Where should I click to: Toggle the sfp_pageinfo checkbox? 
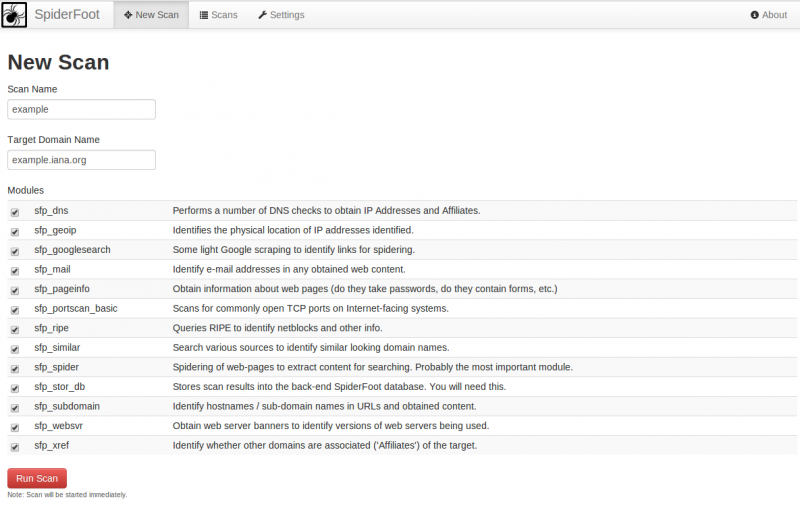coord(14,290)
